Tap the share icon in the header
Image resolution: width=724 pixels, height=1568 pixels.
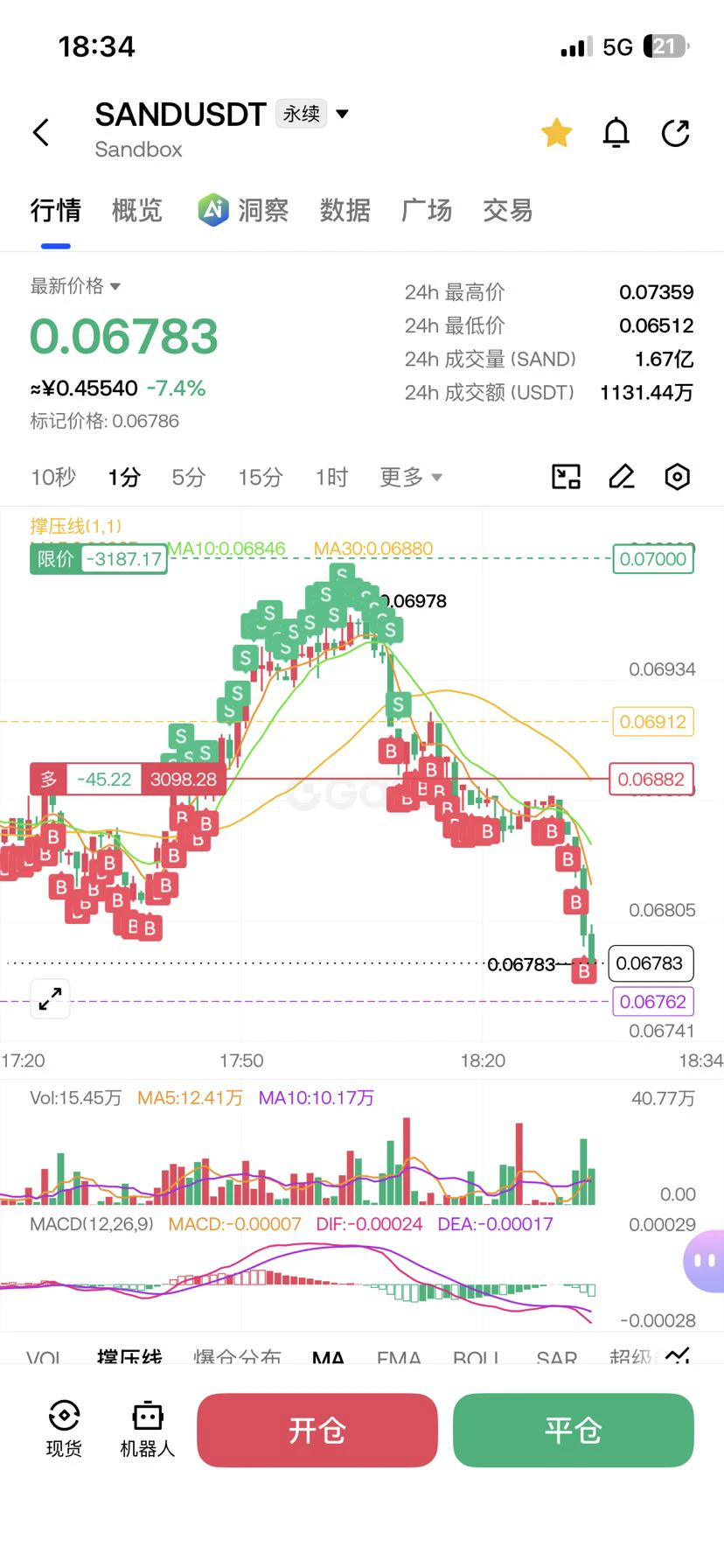[x=676, y=133]
